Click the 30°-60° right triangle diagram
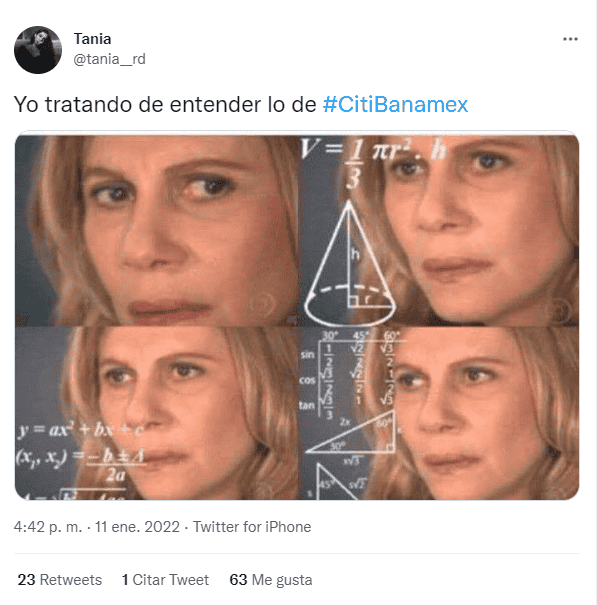 click(x=351, y=434)
